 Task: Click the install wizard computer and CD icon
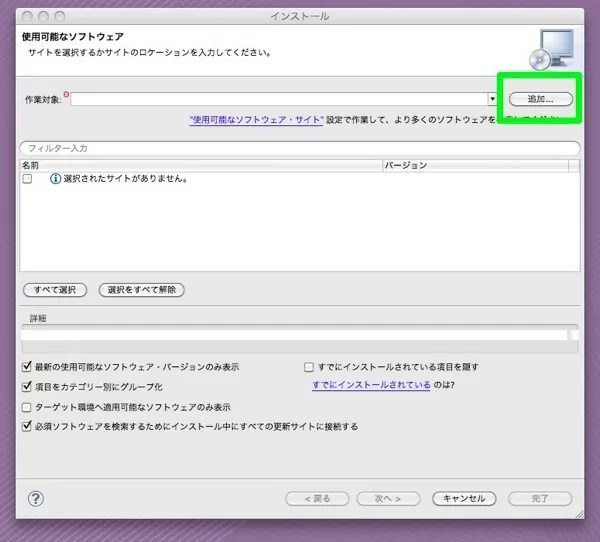[x=551, y=49]
